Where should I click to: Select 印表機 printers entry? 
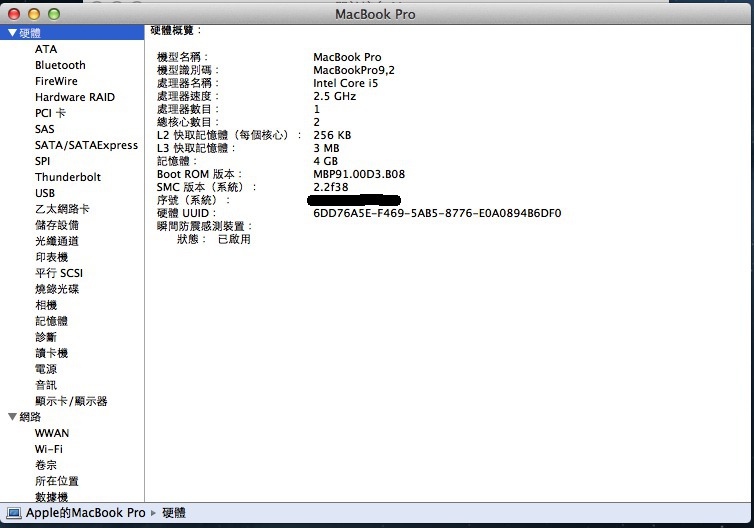pos(51,257)
